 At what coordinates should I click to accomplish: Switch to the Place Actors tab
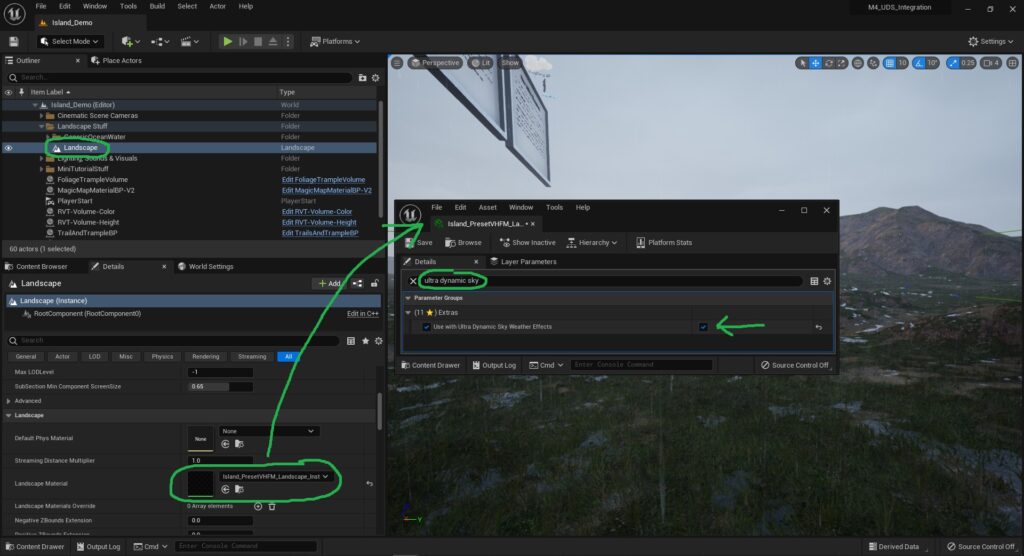pyautogui.click(x=116, y=60)
